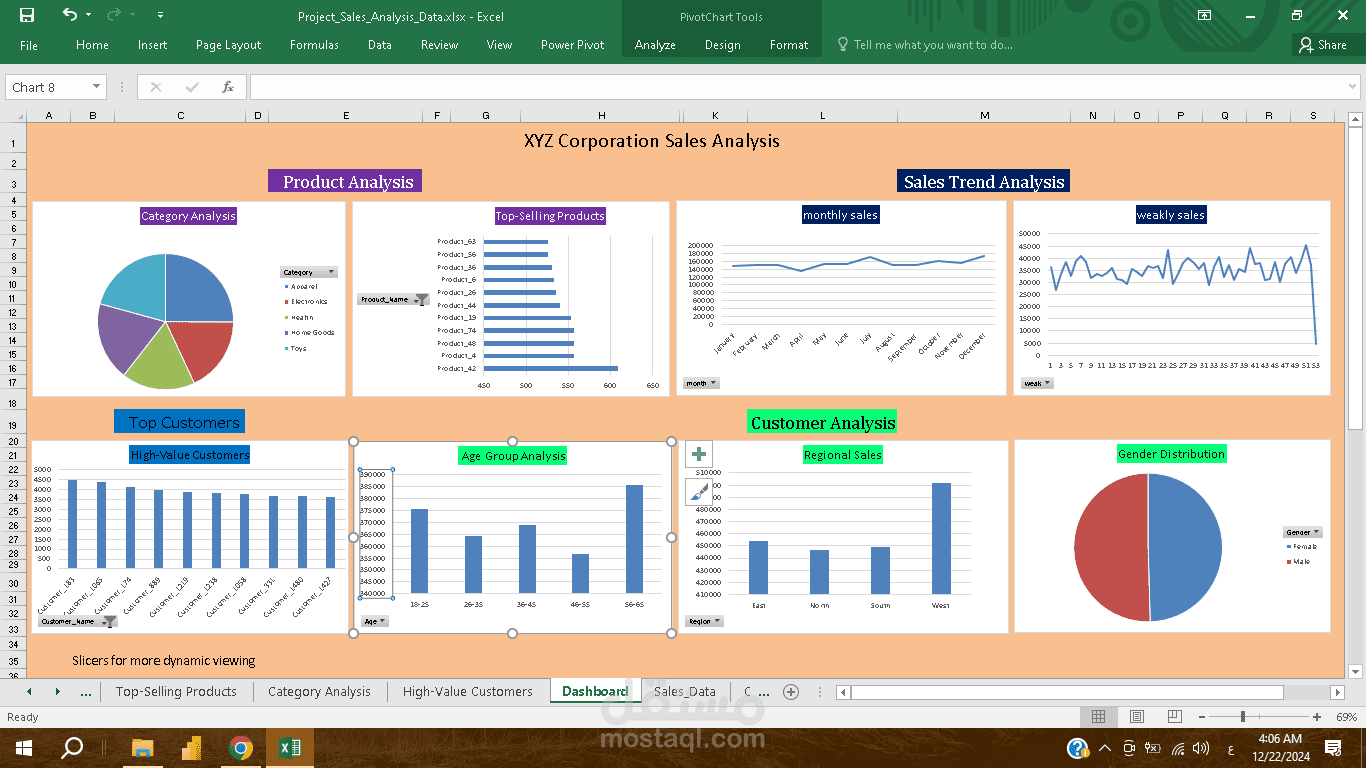The height and width of the screenshot is (768, 1366).
Task: Click inside the formula bar input
Action: 795,87
